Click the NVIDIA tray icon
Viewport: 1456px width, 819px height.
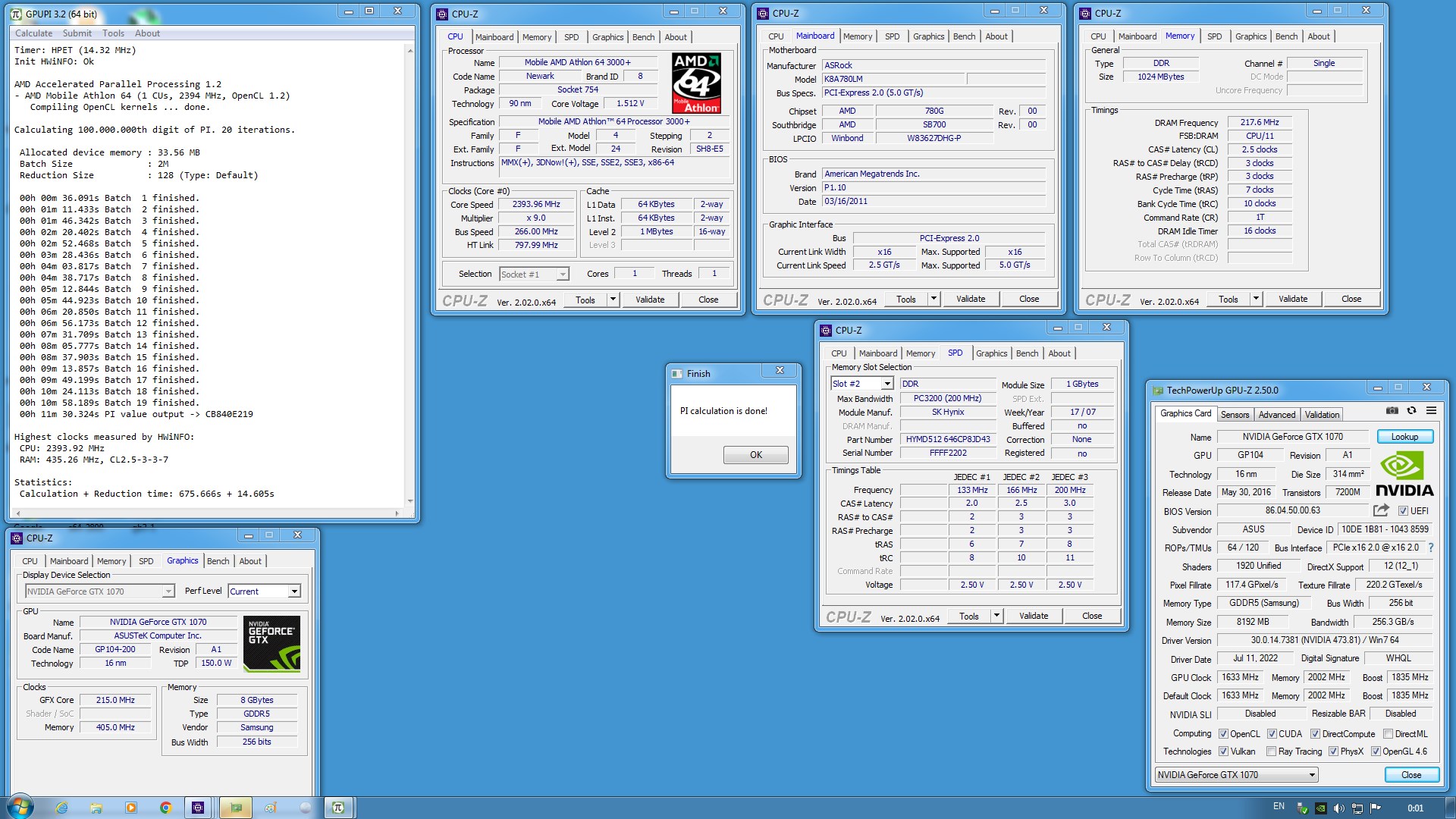(1320, 808)
